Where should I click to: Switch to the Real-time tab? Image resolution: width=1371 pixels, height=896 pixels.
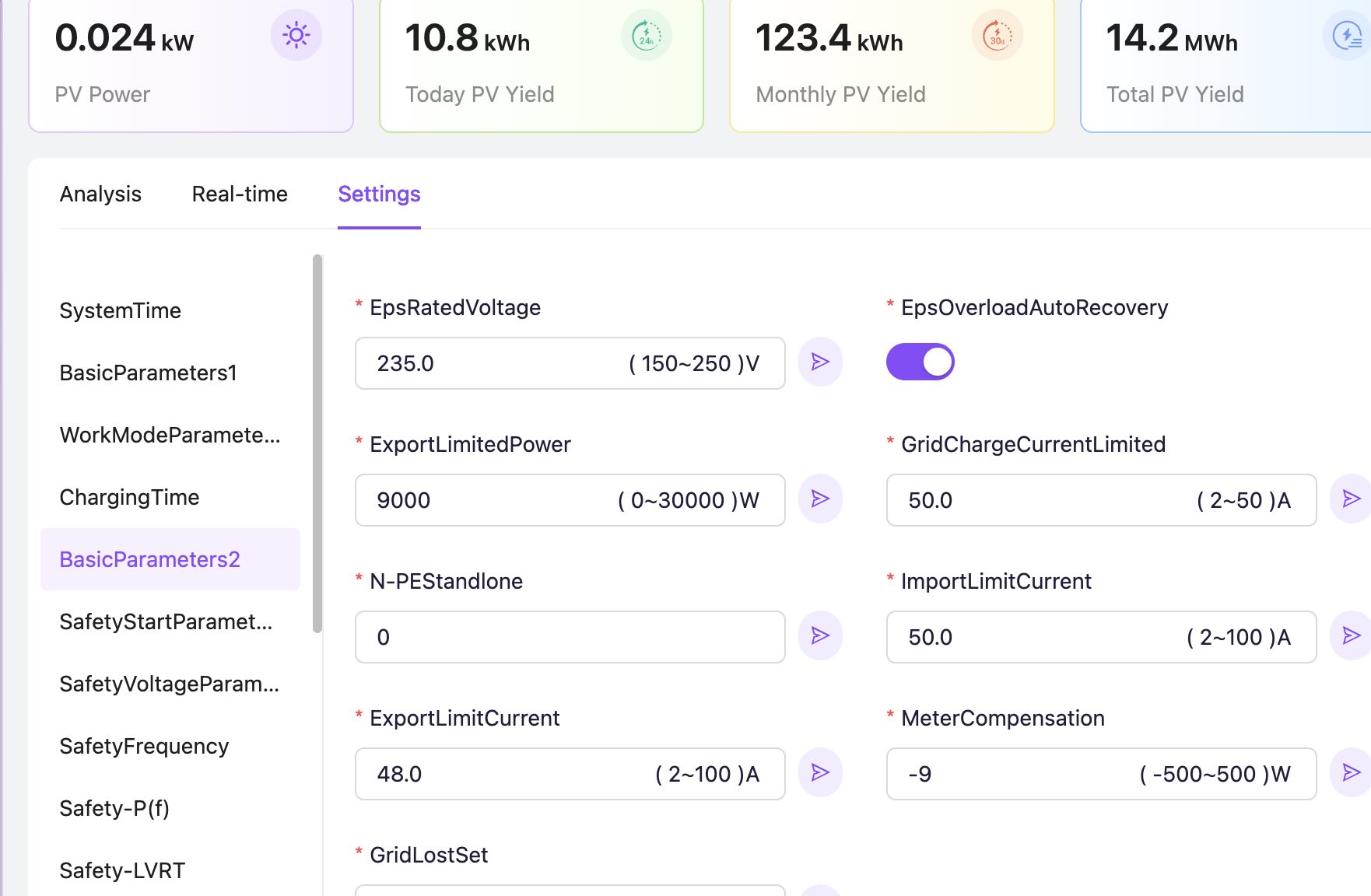point(240,194)
